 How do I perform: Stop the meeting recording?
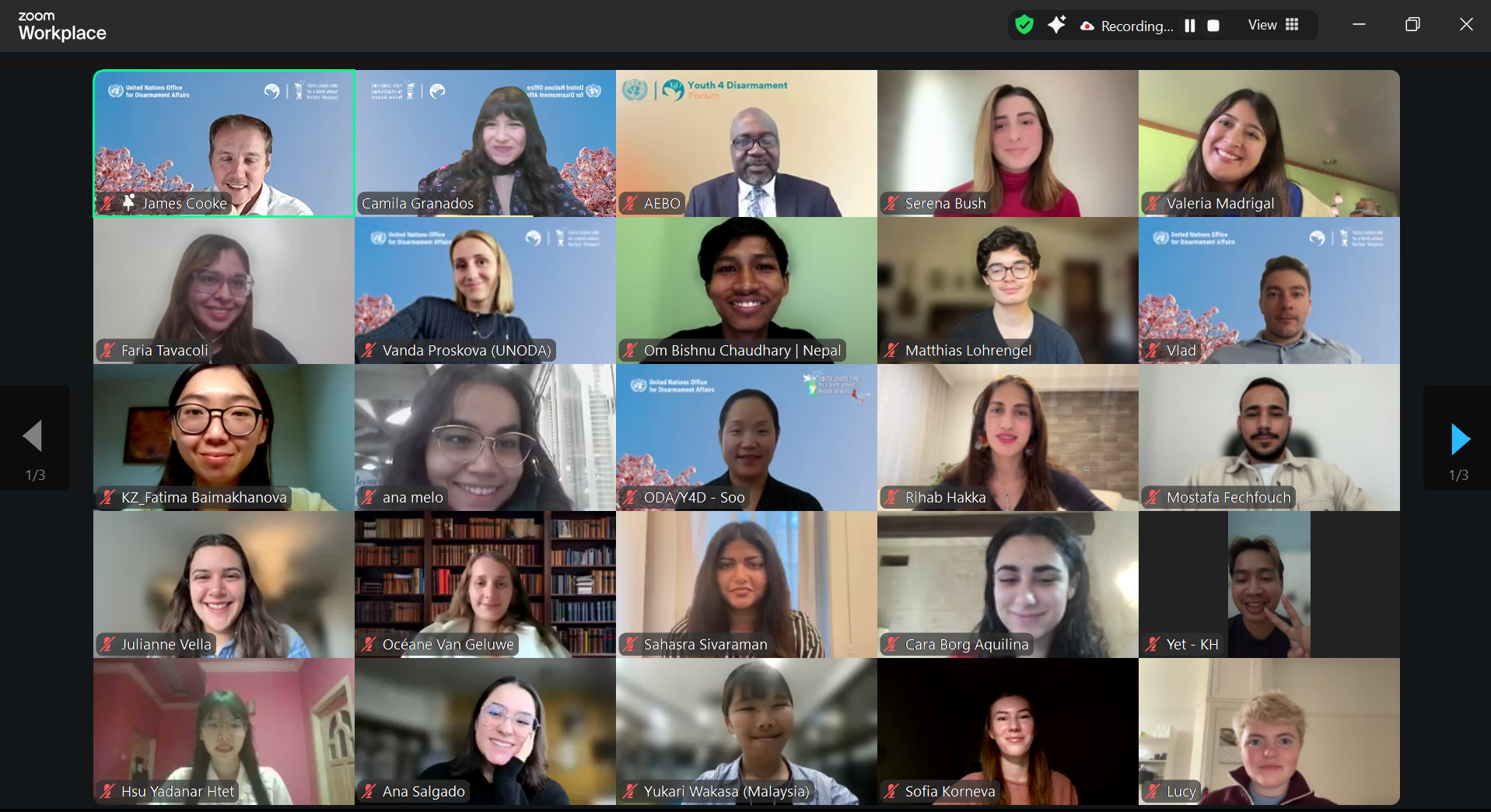click(x=1213, y=26)
